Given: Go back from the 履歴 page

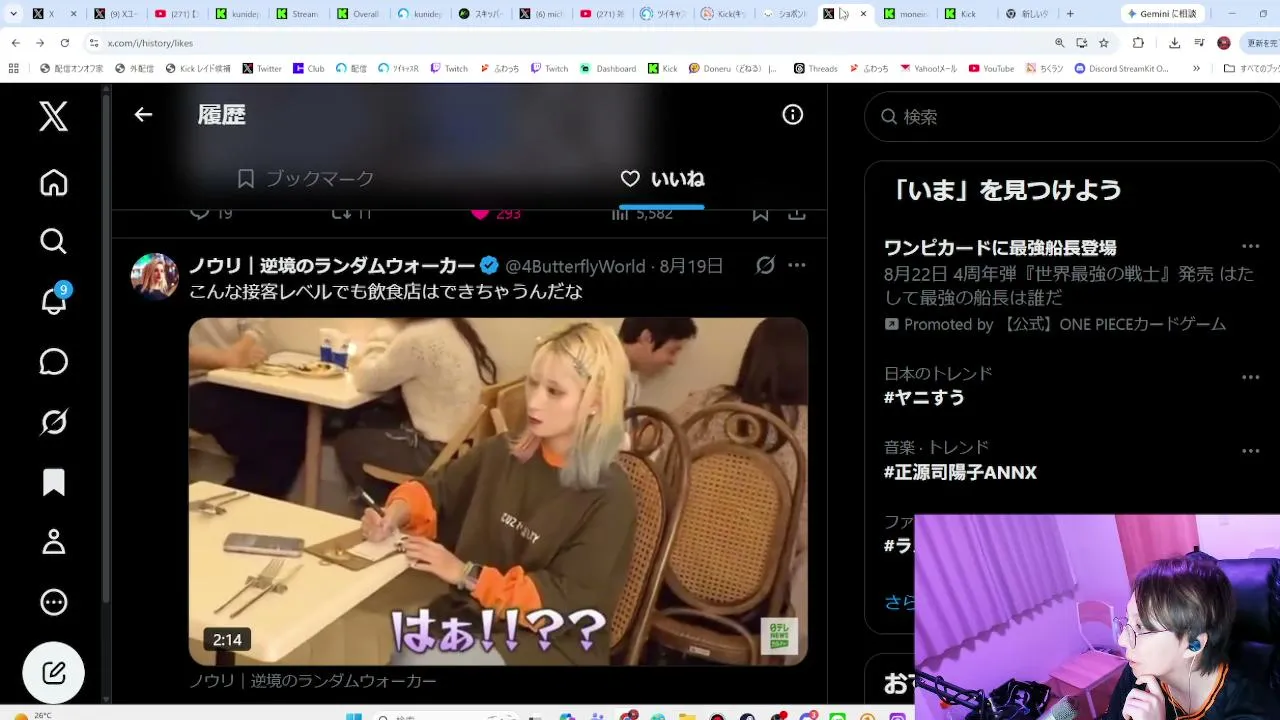Looking at the screenshot, I should 143,115.
